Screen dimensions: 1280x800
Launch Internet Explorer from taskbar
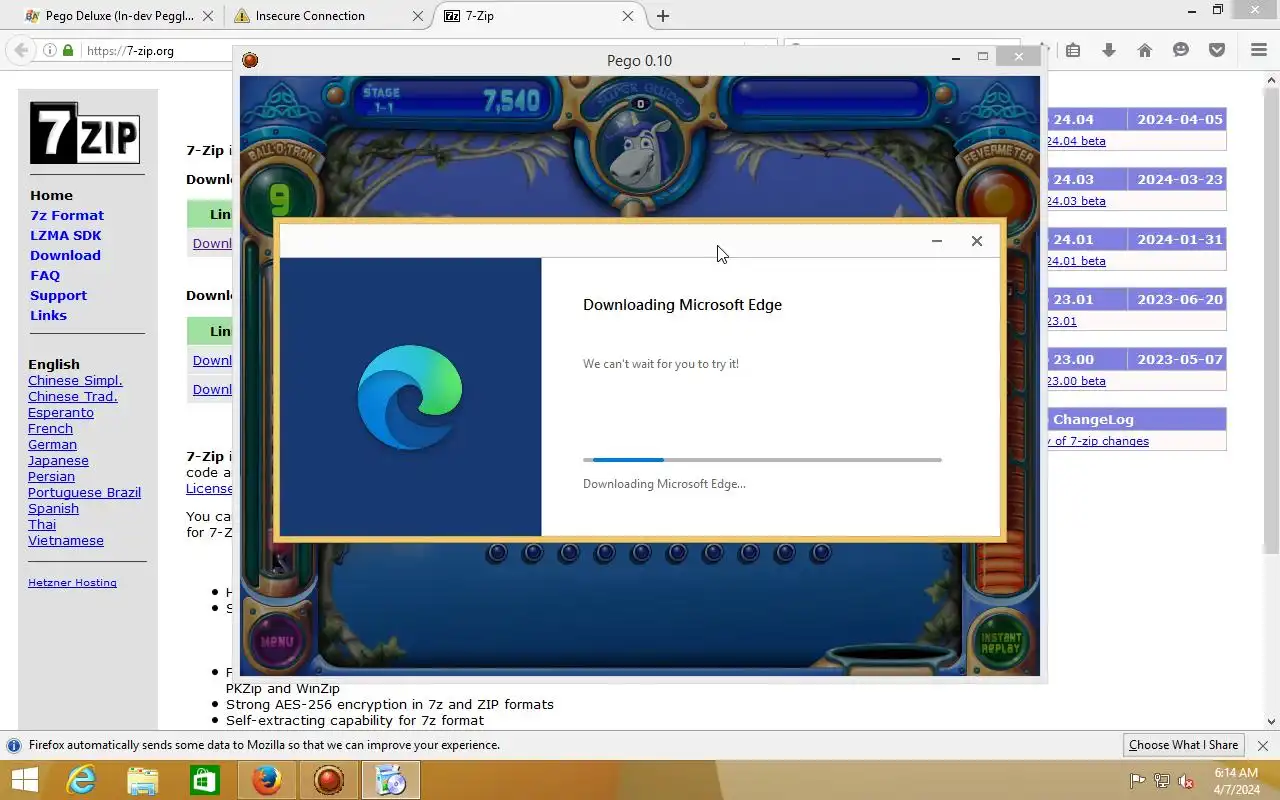(81, 780)
